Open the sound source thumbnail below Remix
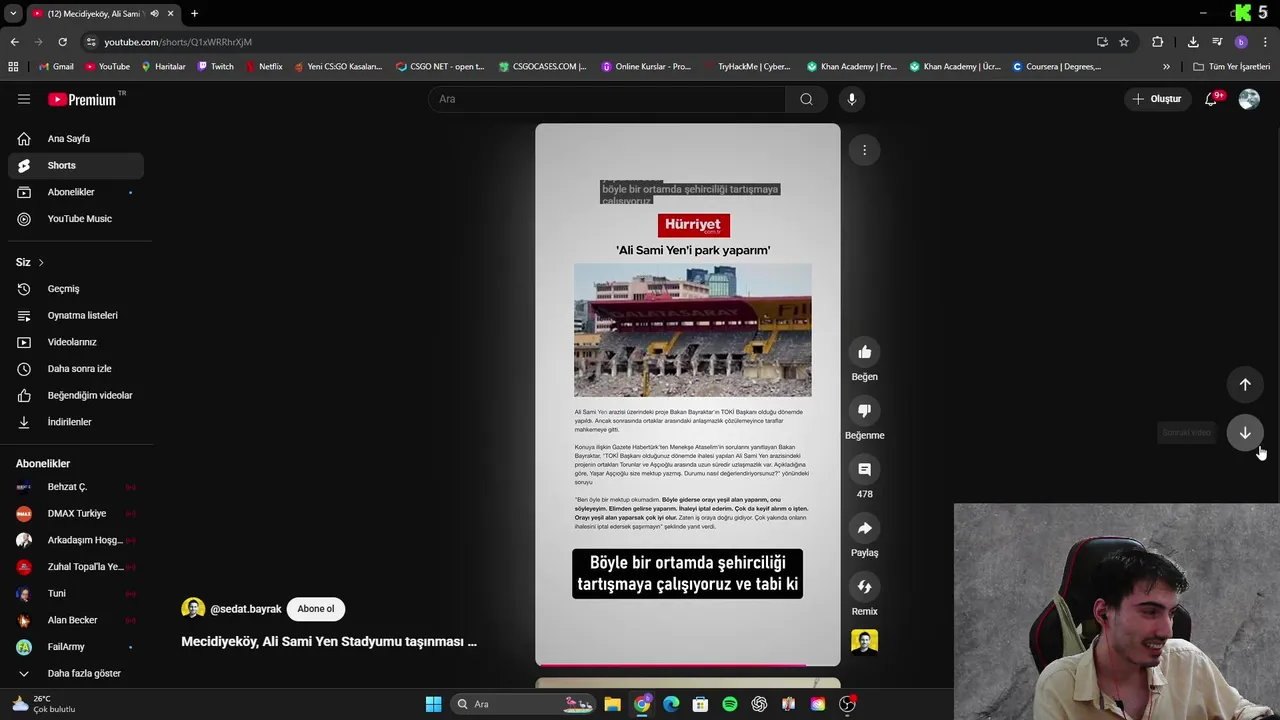1280x720 pixels. 864,642
